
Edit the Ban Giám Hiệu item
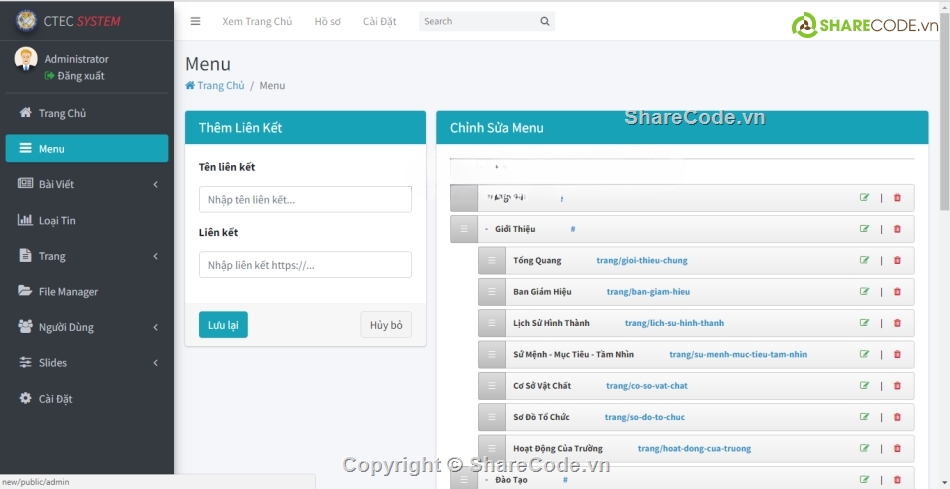pyautogui.click(x=865, y=291)
